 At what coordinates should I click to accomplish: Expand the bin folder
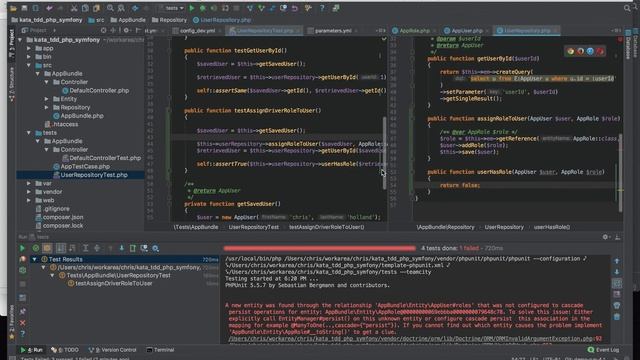click(x=29, y=57)
